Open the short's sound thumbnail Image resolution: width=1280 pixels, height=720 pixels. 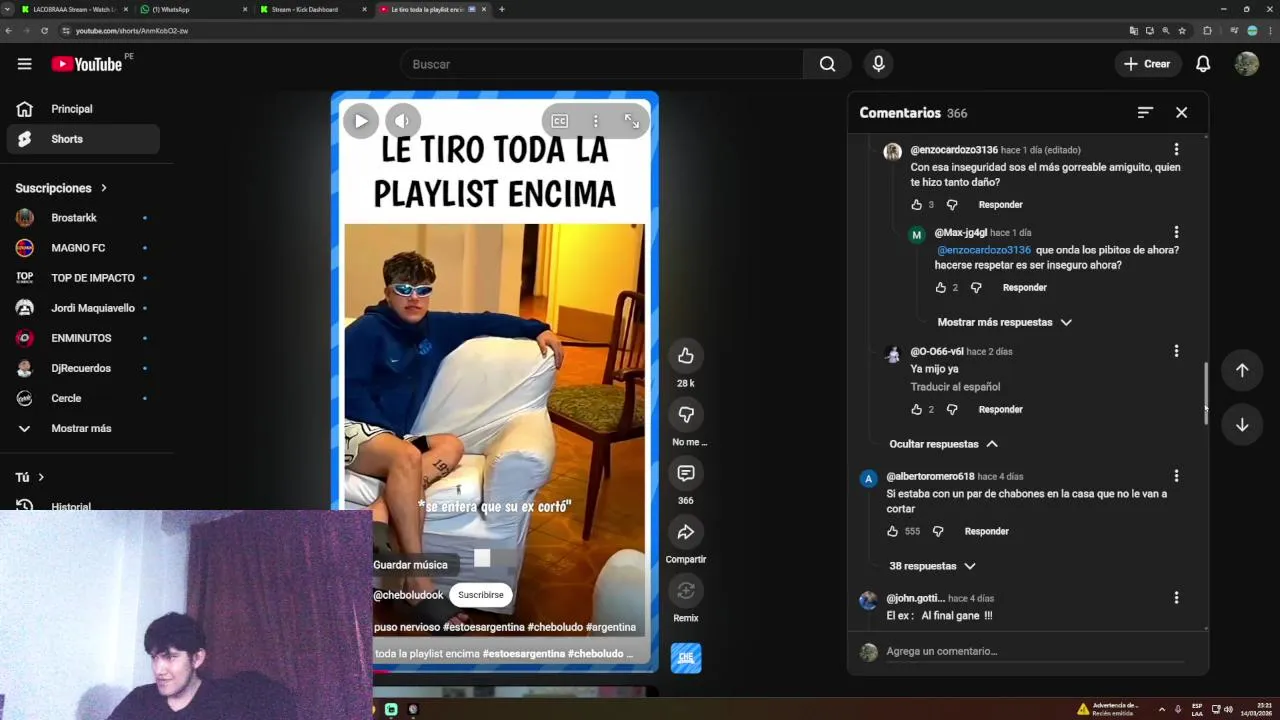[686, 658]
